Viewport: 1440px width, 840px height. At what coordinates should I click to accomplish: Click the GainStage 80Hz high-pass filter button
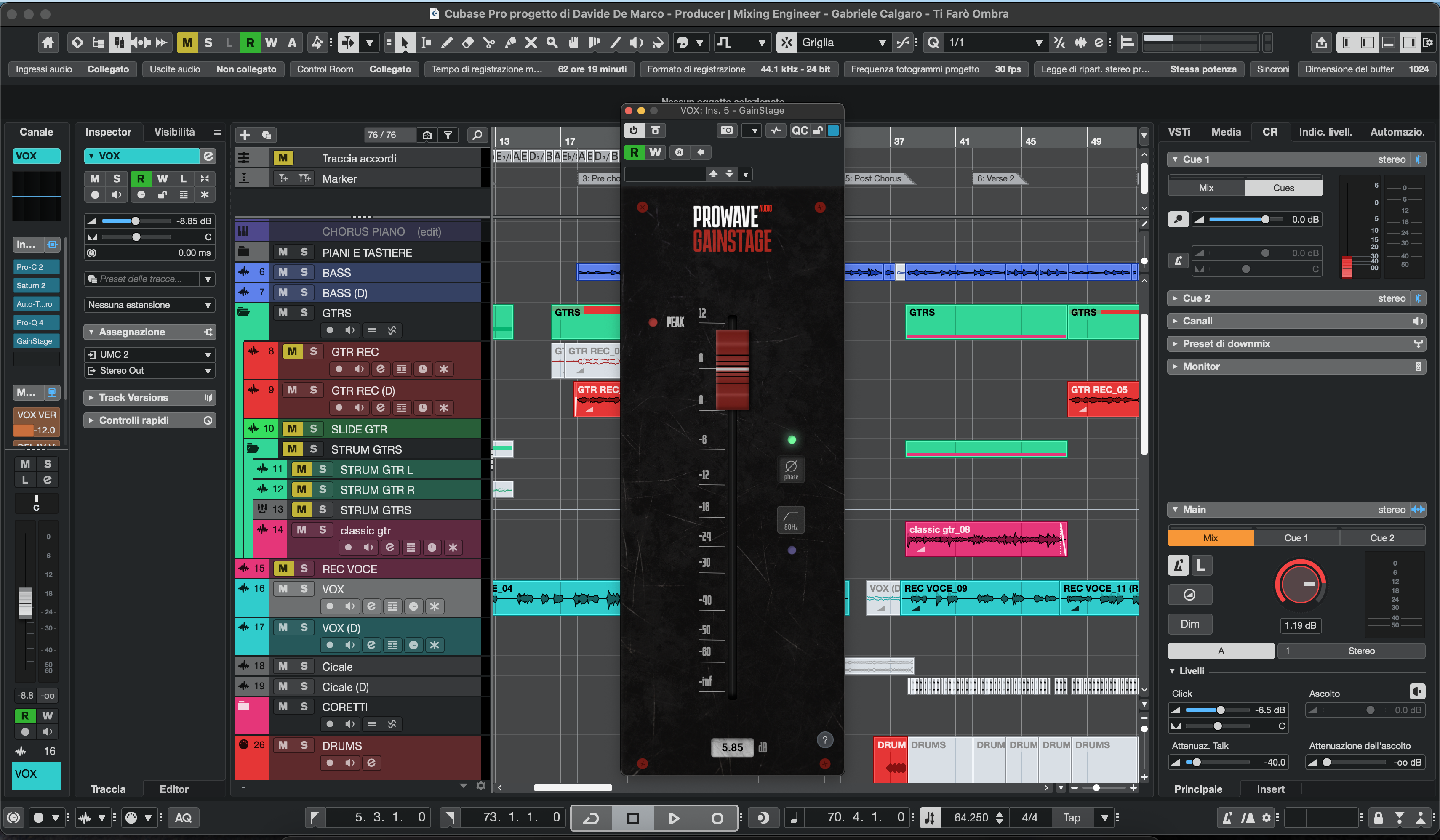(791, 520)
